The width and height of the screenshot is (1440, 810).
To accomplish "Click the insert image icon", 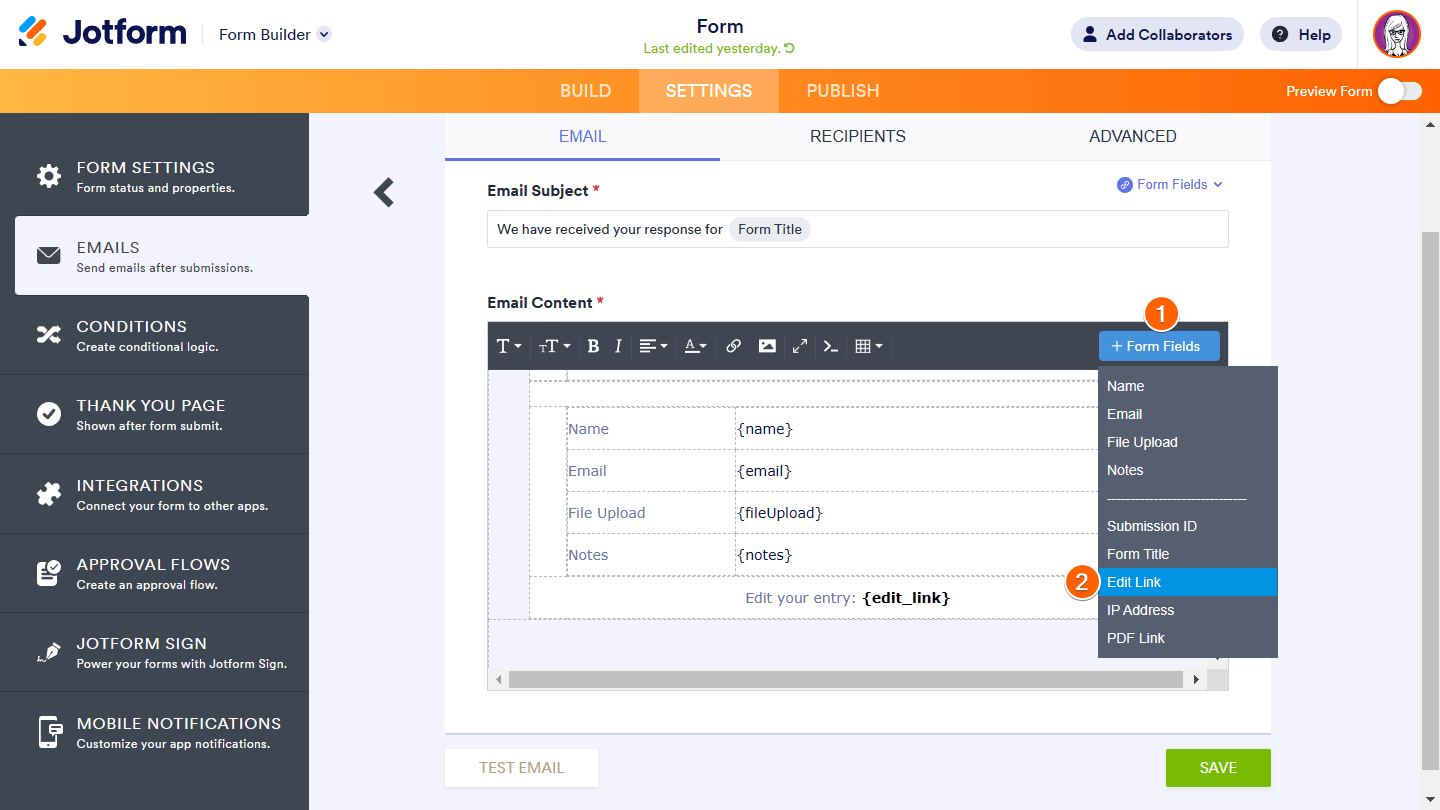I will point(767,346).
